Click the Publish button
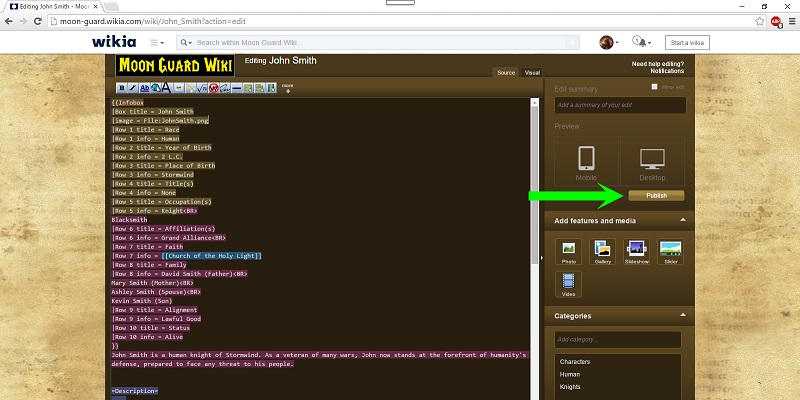Screen dimensions: 800x400 [x=656, y=195]
